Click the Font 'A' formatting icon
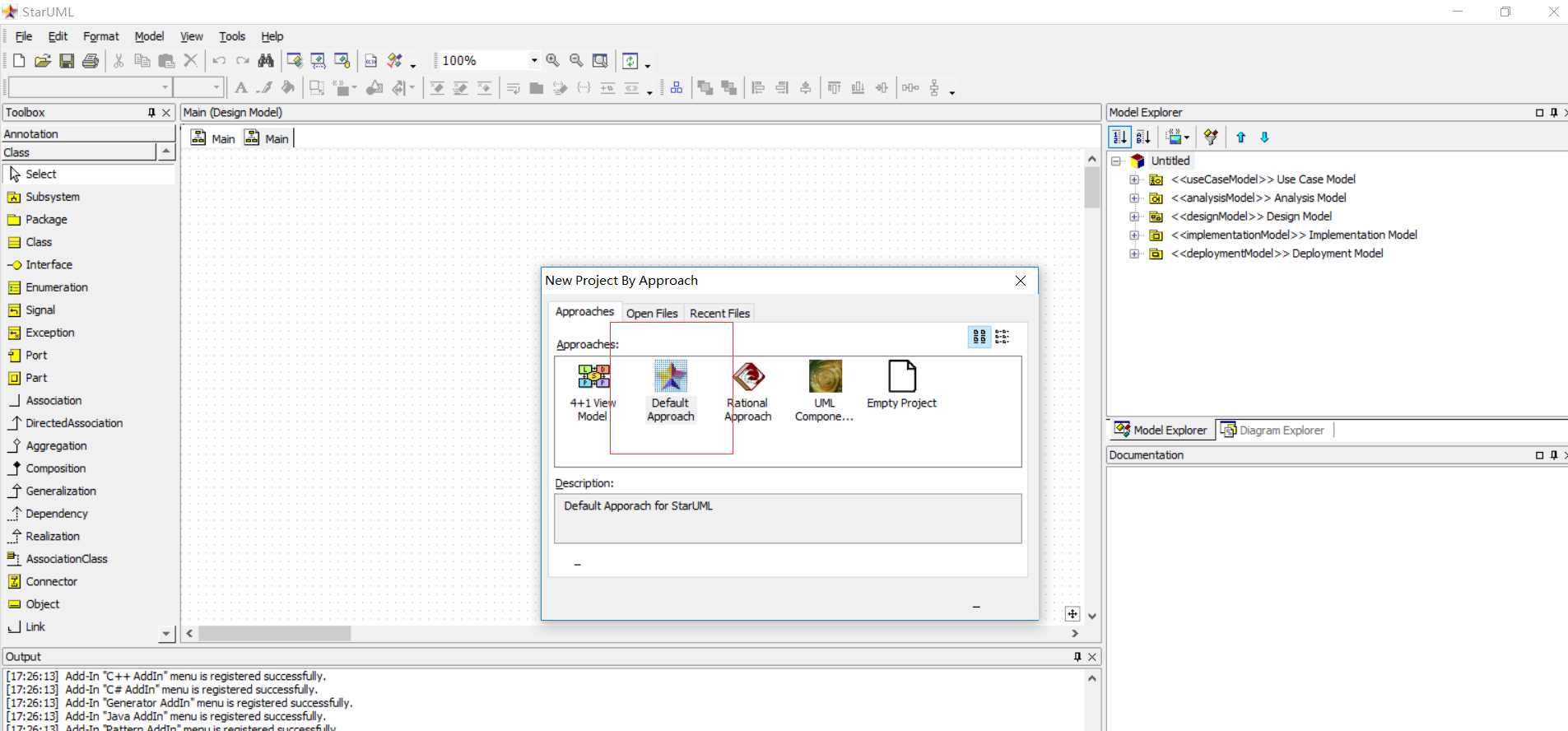 pos(241,88)
